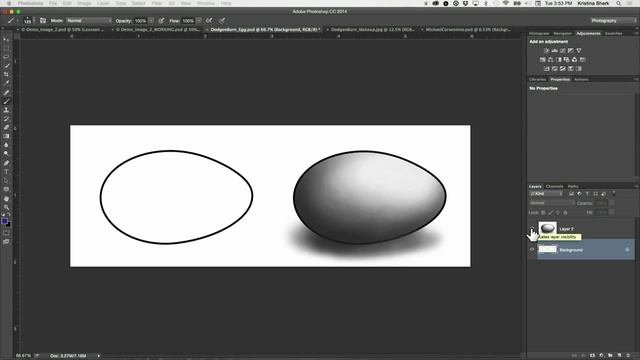The image size is (640, 360).
Task: Select the Horizontal Type tool
Action: click(6, 172)
